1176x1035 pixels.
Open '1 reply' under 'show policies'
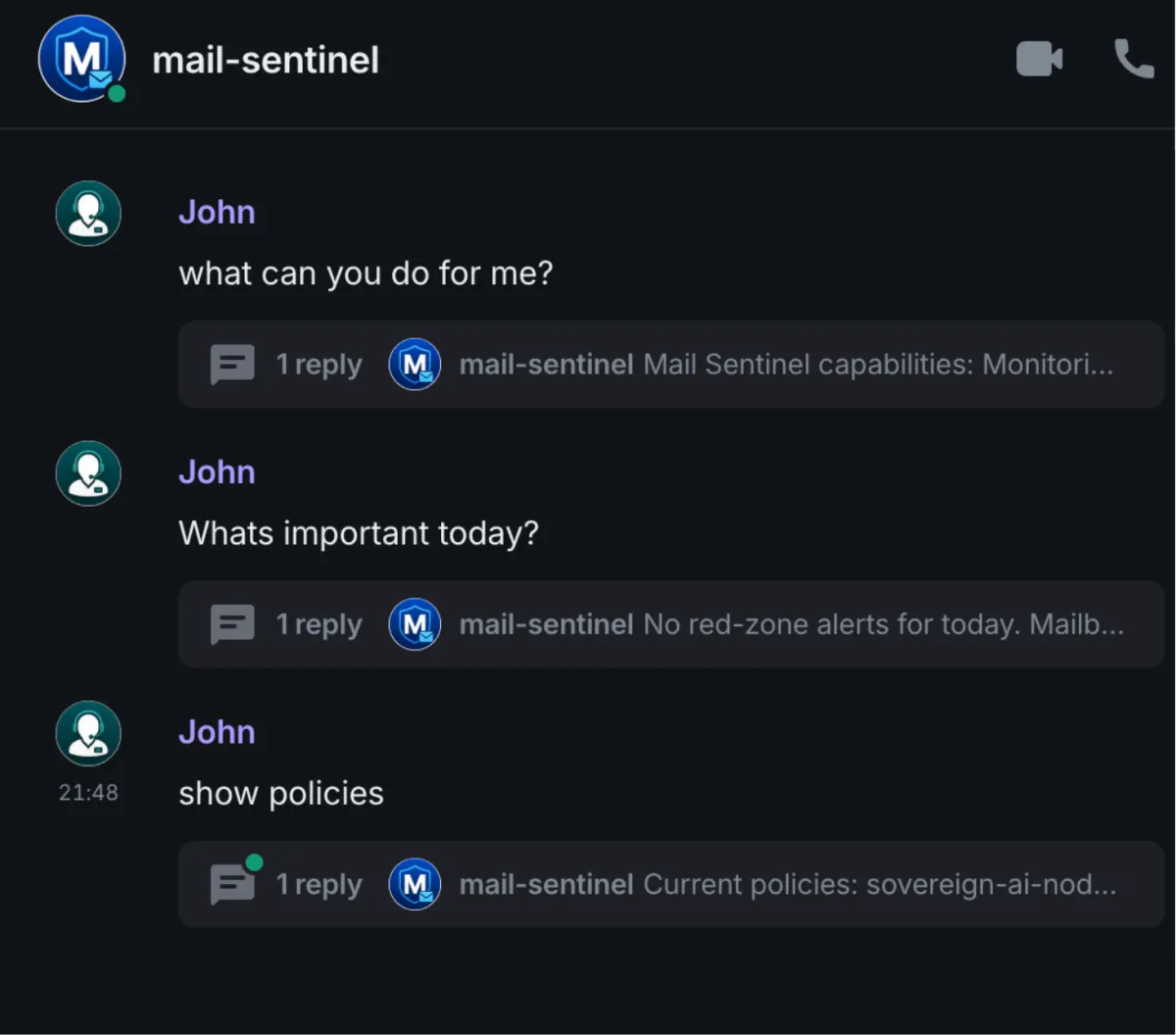click(x=318, y=884)
